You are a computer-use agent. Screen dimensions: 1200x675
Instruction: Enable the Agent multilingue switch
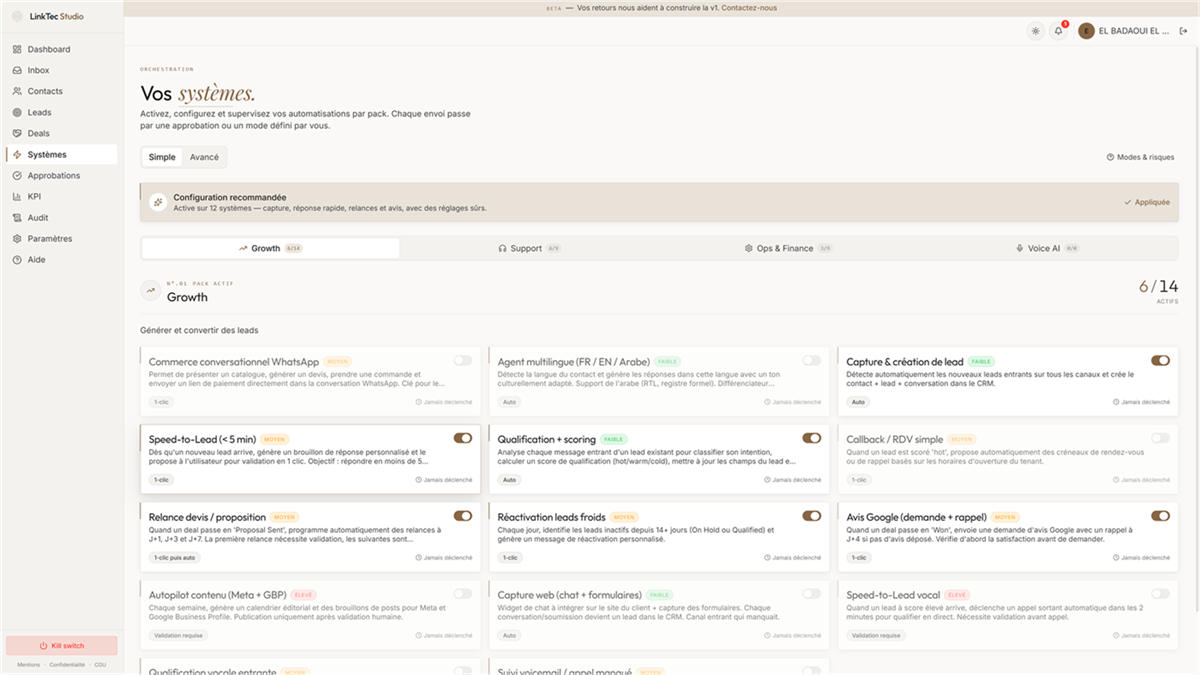point(811,360)
